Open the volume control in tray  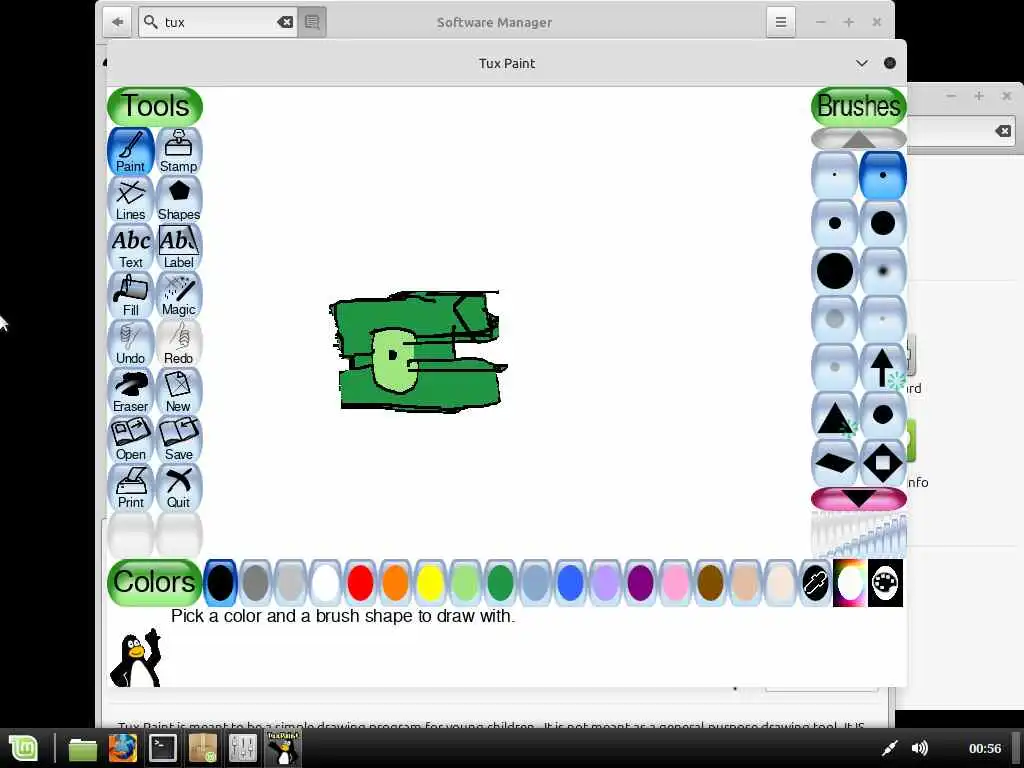(920, 748)
